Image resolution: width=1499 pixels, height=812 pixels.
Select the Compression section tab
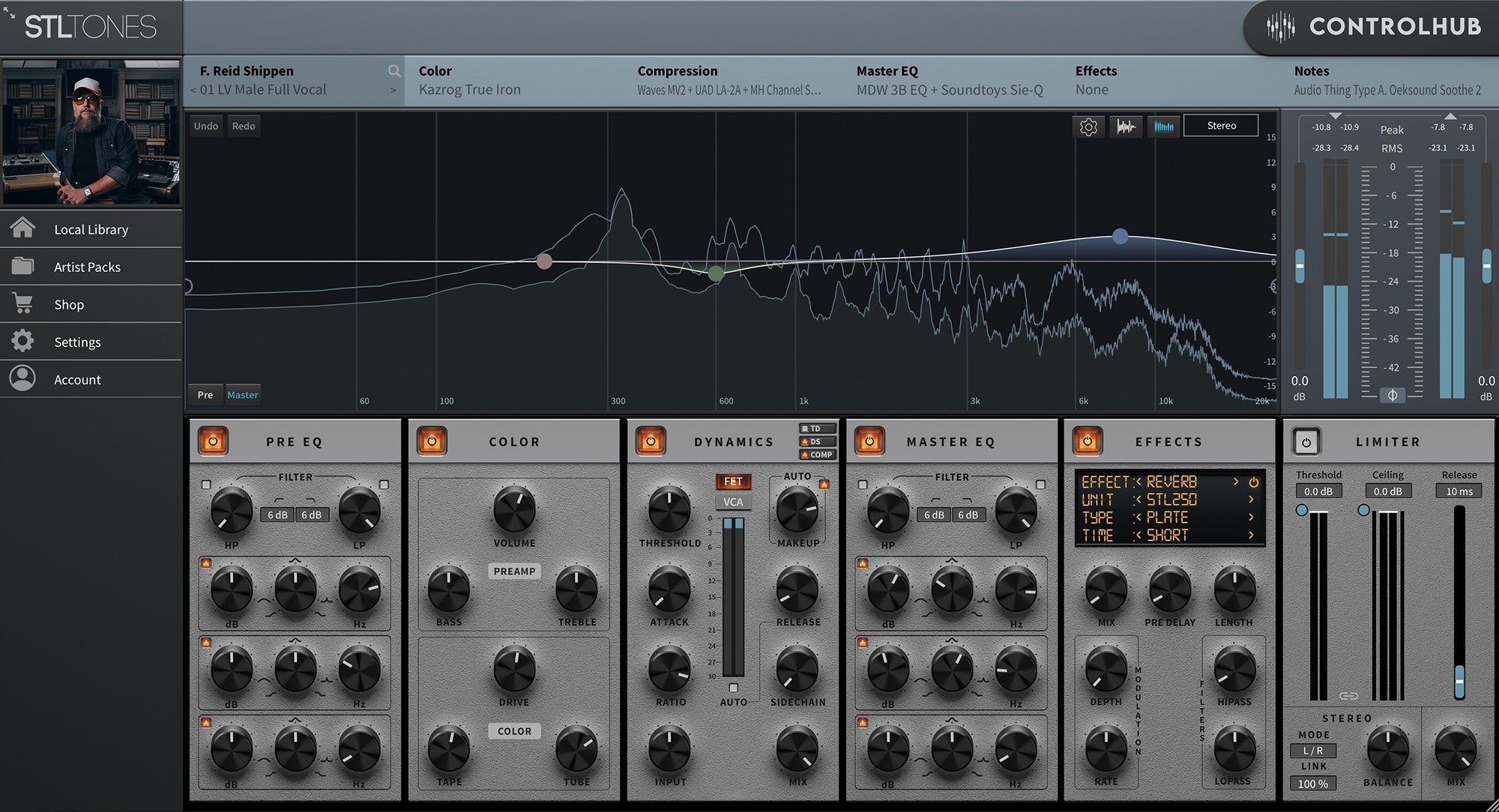732,80
